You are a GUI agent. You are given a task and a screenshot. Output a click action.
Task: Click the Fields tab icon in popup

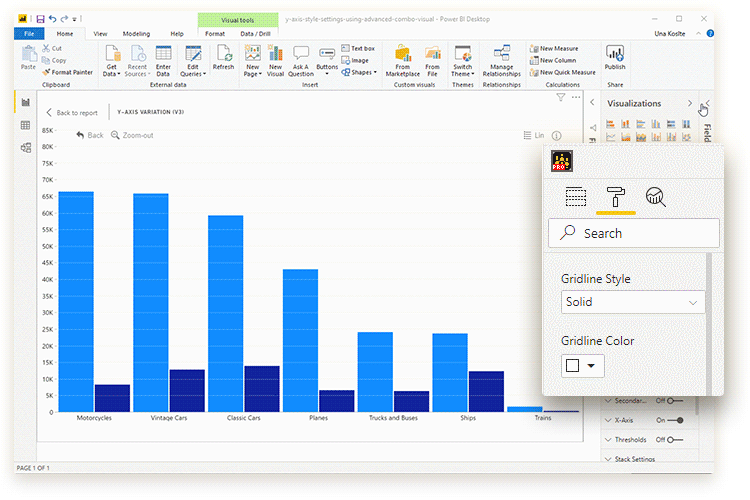575,197
